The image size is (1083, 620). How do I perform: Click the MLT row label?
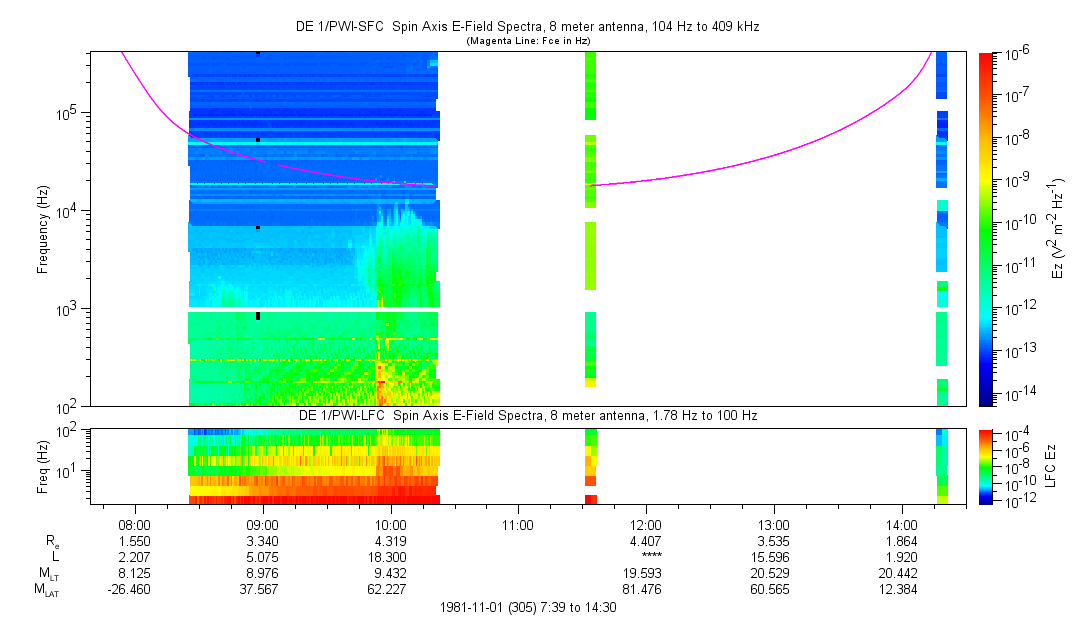(x=48, y=573)
